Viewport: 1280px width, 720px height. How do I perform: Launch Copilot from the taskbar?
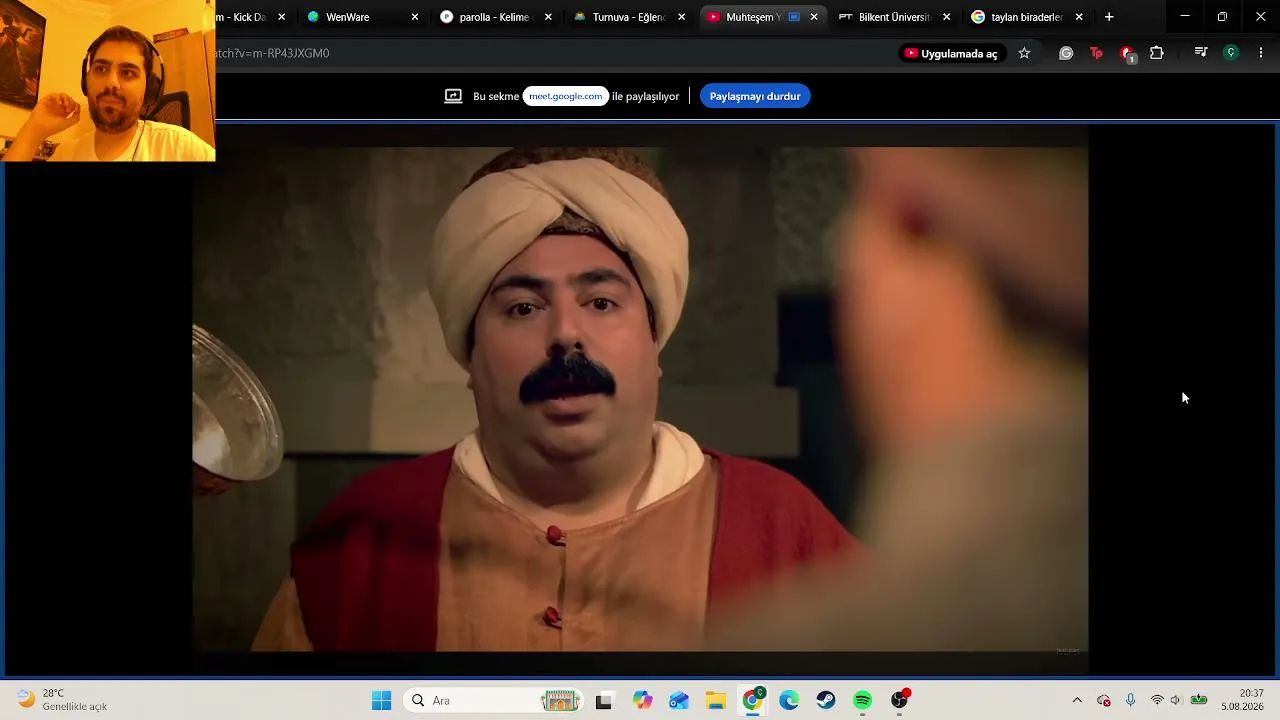[642, 700]
